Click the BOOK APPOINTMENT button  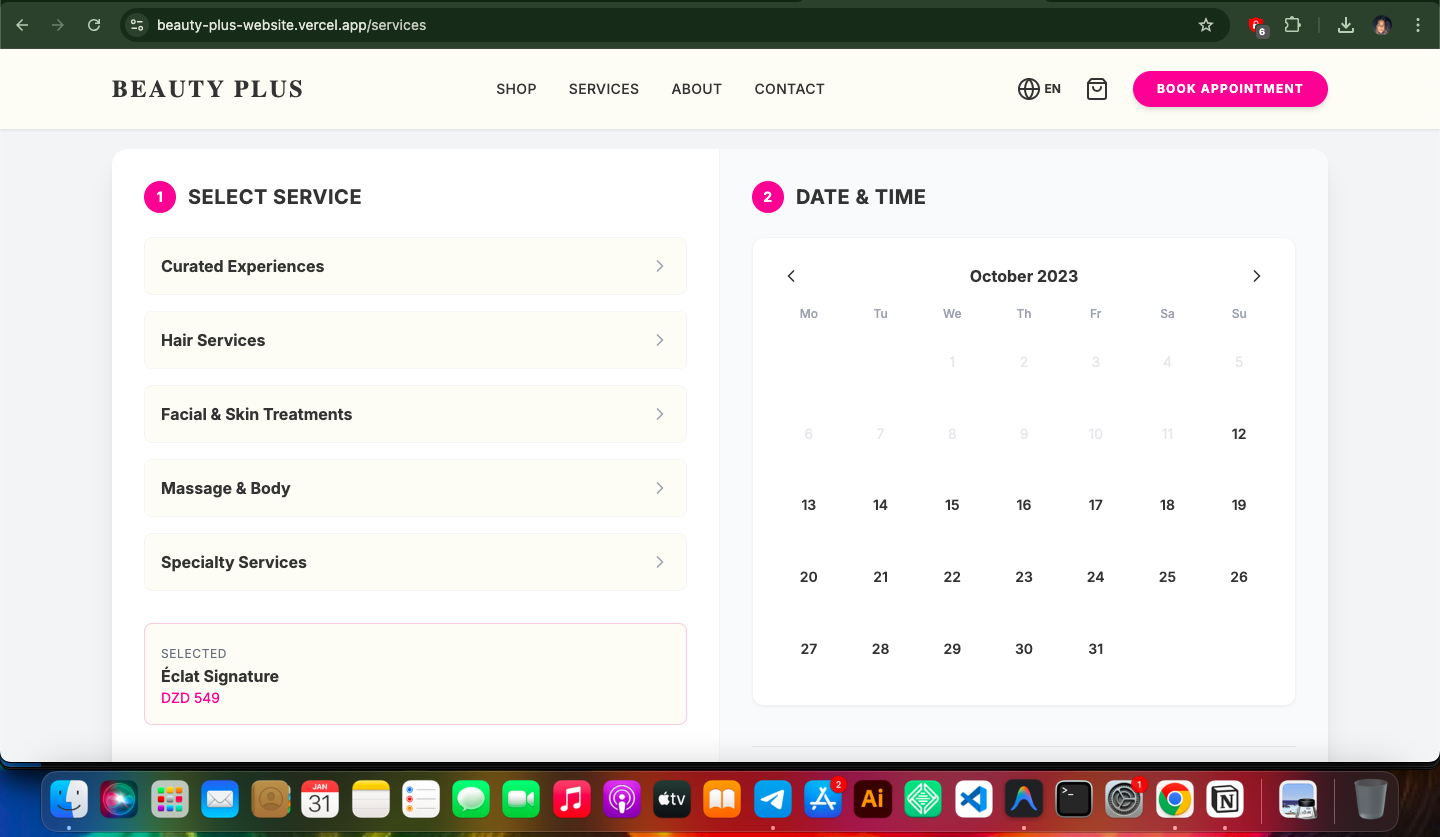1230,89
